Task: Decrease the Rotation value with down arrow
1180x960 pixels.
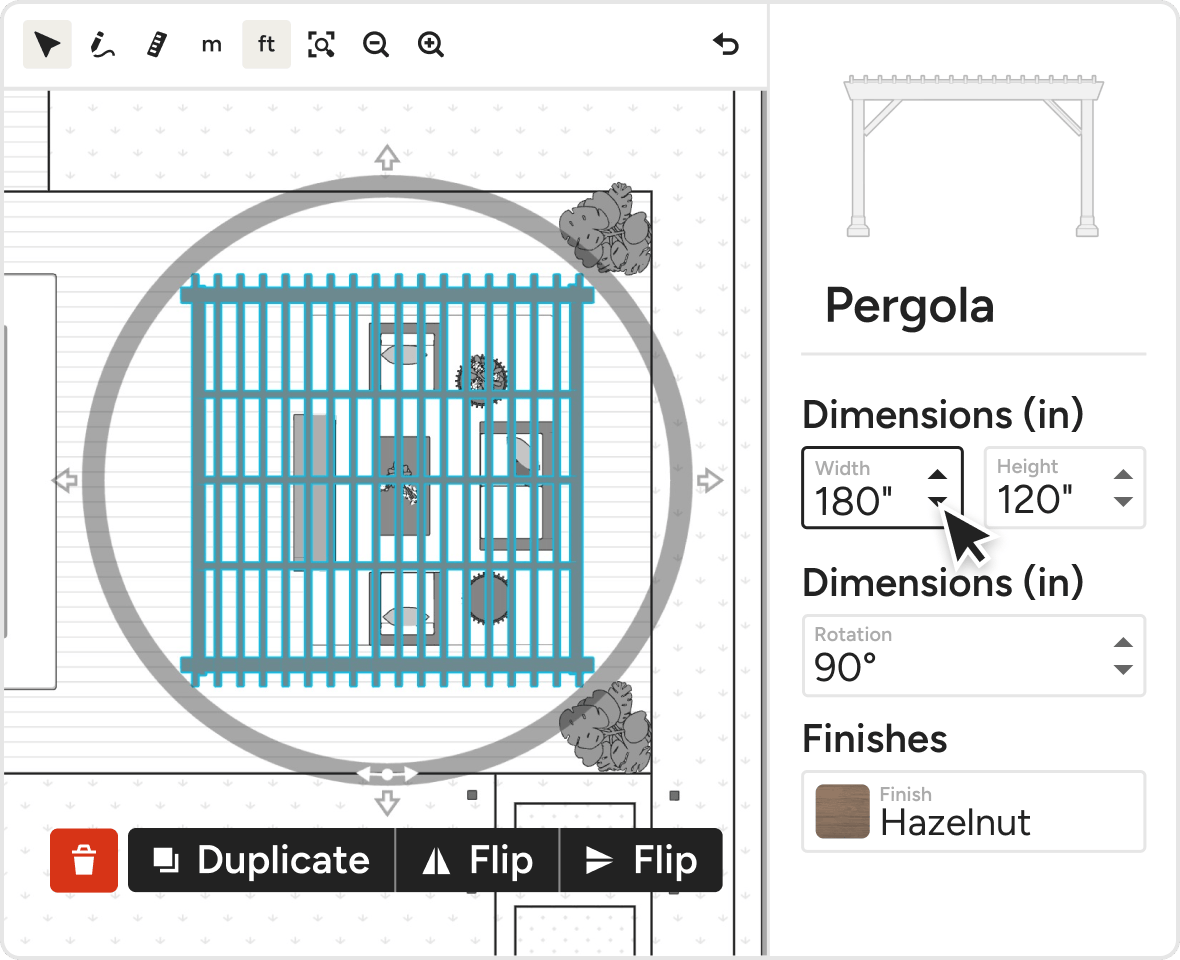Action: (x=1123, y=669)
